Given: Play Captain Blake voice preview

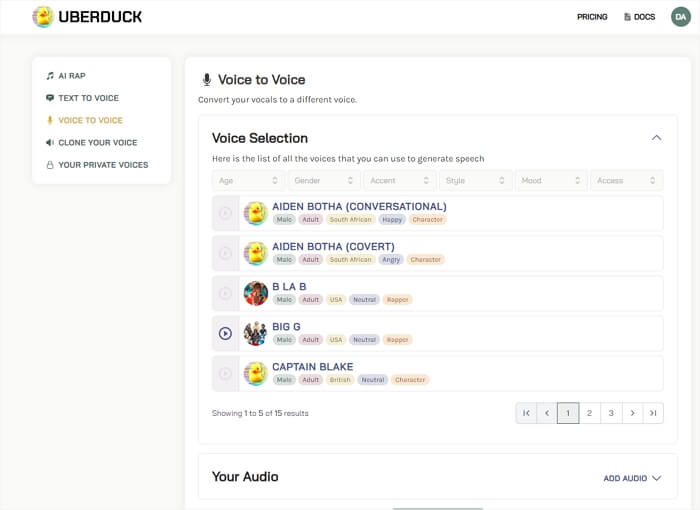Looking at the screenshot, I should click(225, 373).
